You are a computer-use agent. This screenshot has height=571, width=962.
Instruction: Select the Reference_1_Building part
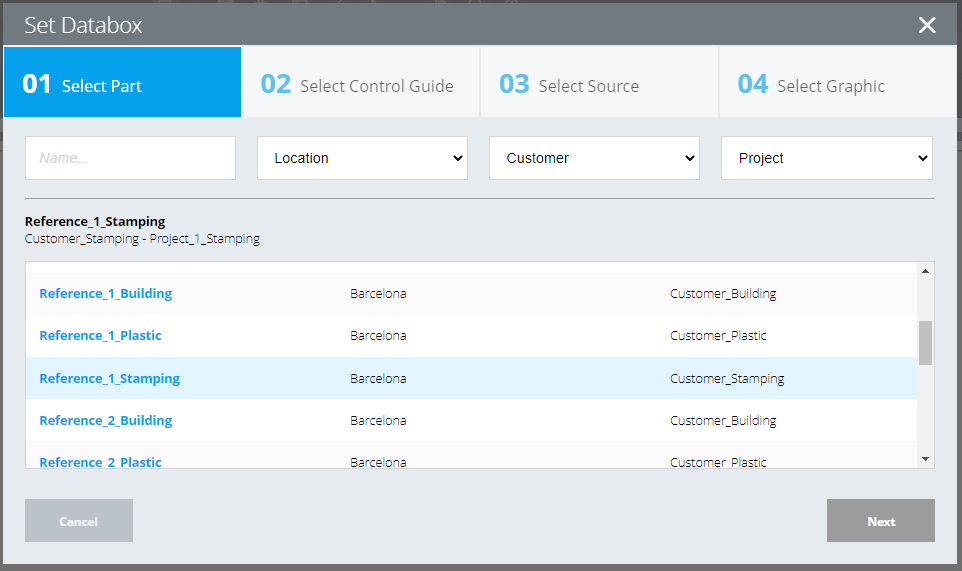click(106, 294)
